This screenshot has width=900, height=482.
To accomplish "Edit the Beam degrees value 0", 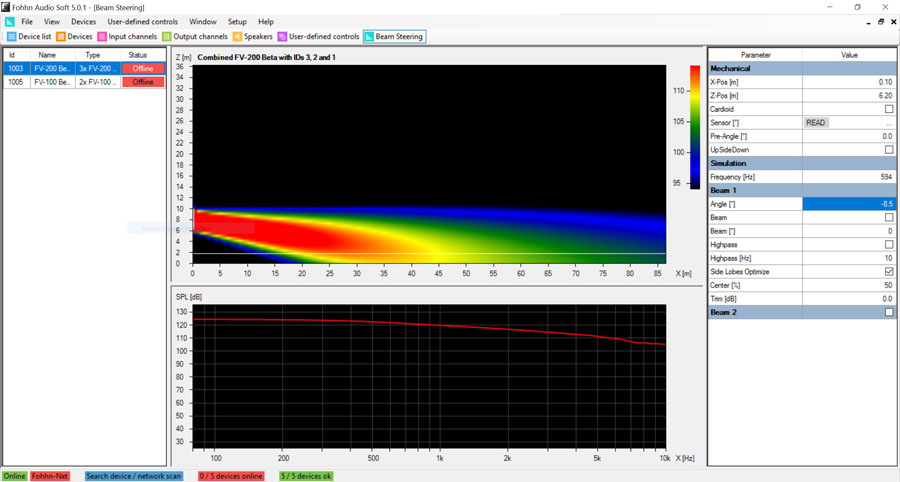I will click(x=849, y=231).
